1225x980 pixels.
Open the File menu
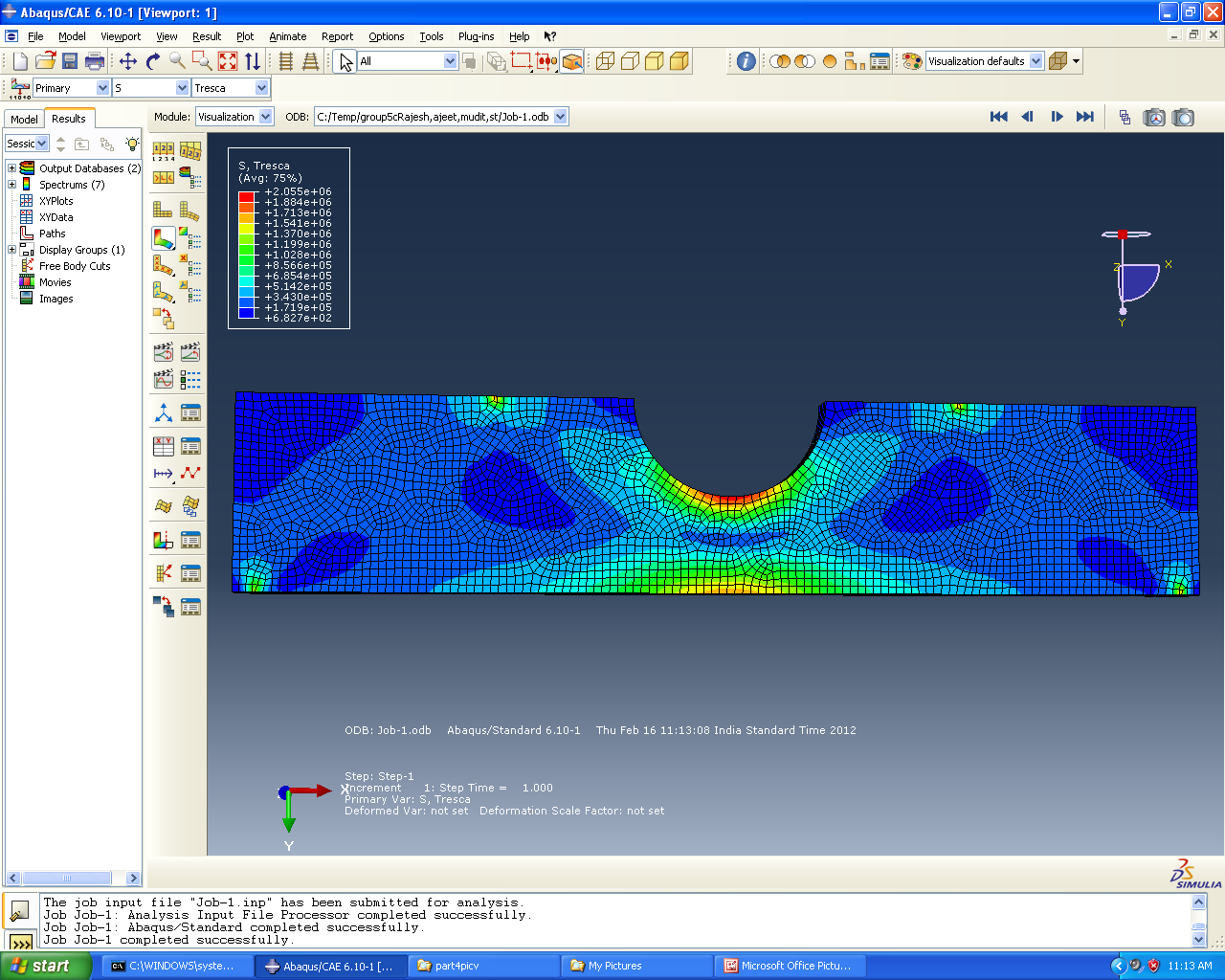coord(35,36)
